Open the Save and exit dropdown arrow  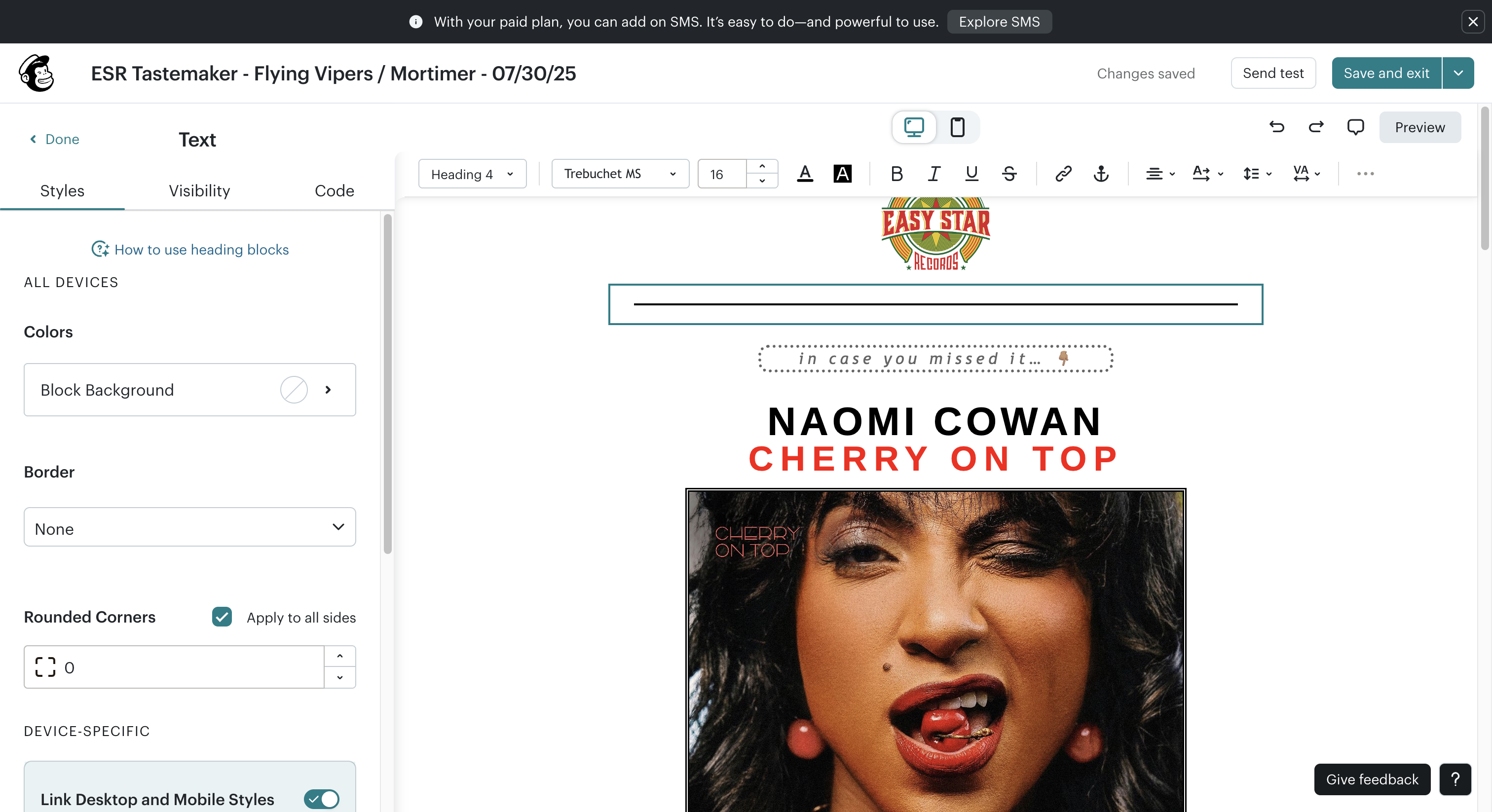pyautogui.click(x=1458, y=73)
